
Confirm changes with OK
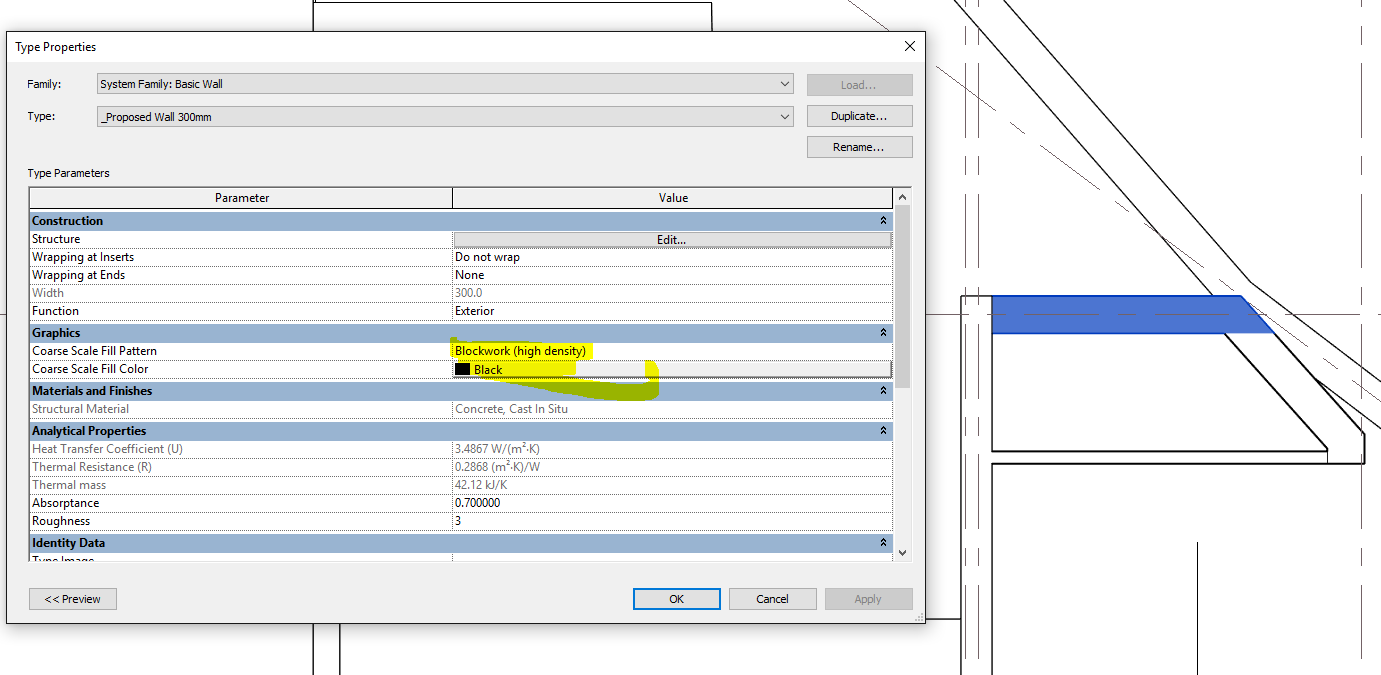[x=676, y=598]
